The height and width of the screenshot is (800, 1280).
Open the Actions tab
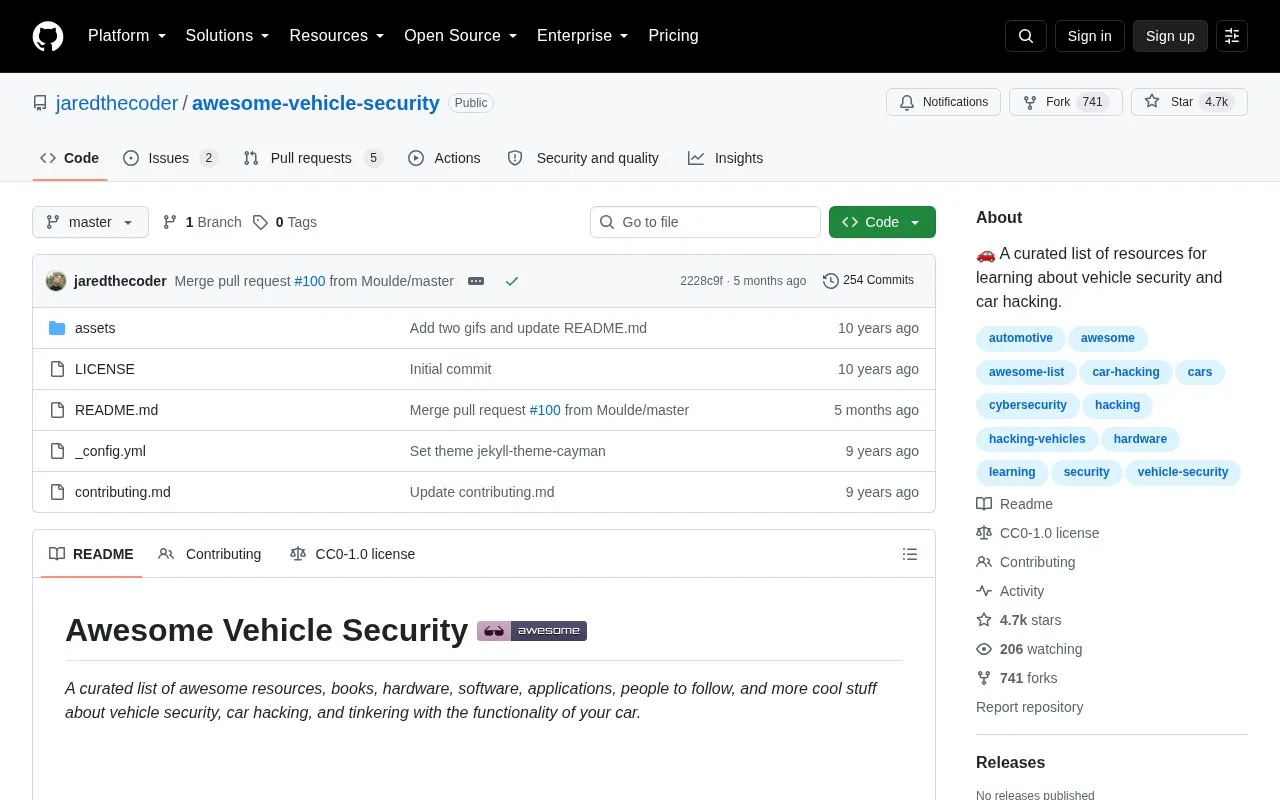(x=444, y=158)
